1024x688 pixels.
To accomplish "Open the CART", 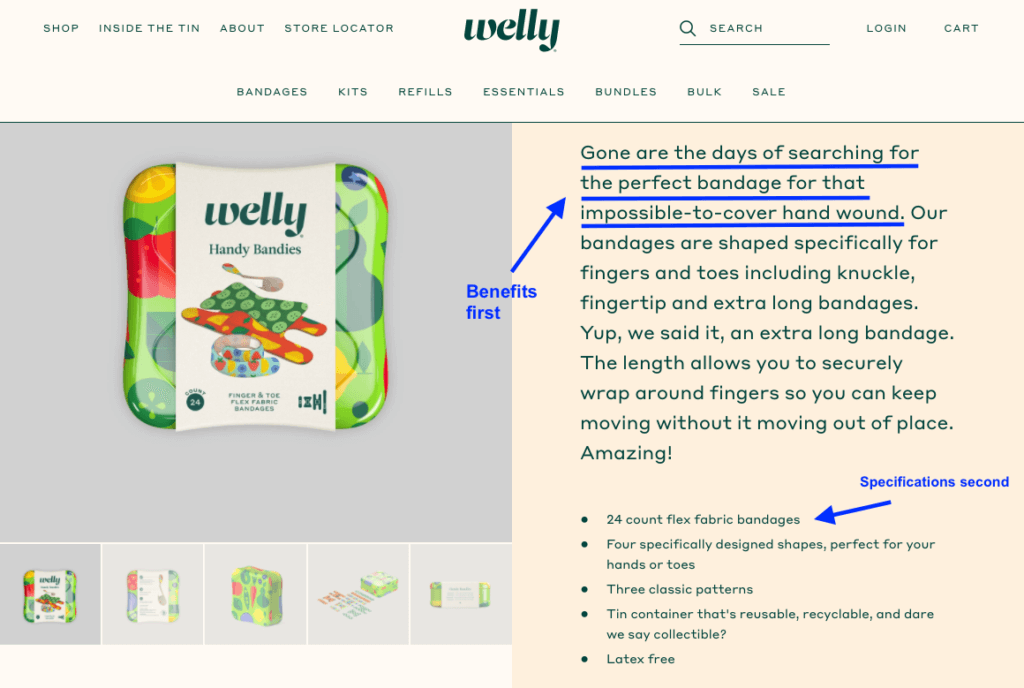I will coord(960,28).
